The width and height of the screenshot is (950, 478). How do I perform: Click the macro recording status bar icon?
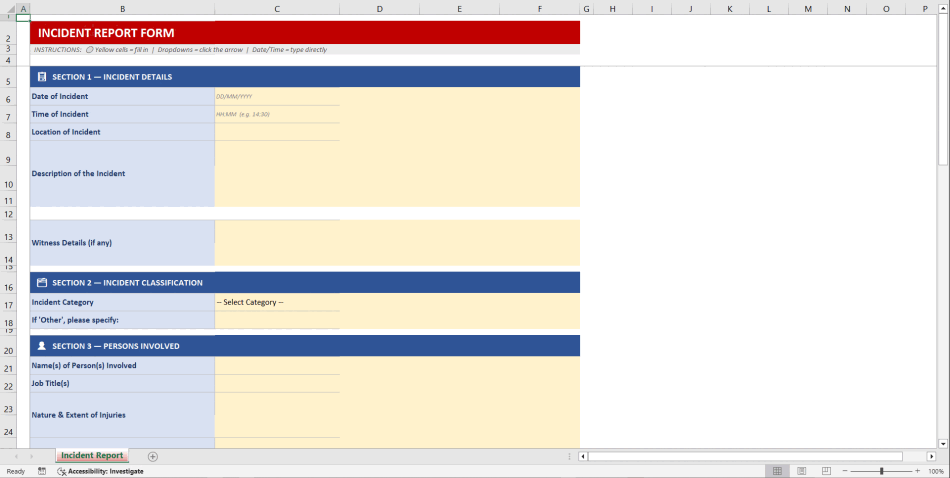42,471
